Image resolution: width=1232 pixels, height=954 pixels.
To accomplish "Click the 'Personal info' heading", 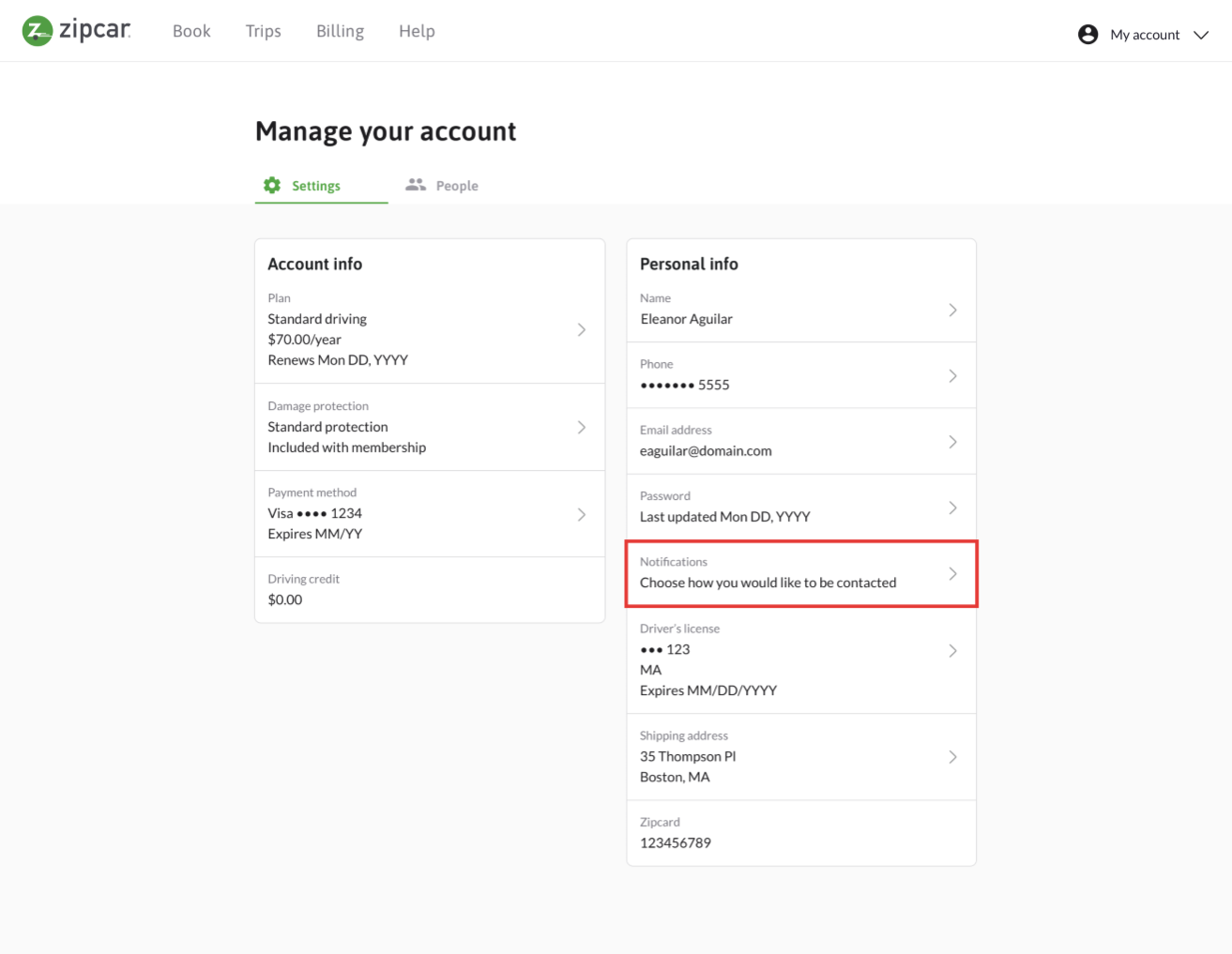I will tap(689, 264).
